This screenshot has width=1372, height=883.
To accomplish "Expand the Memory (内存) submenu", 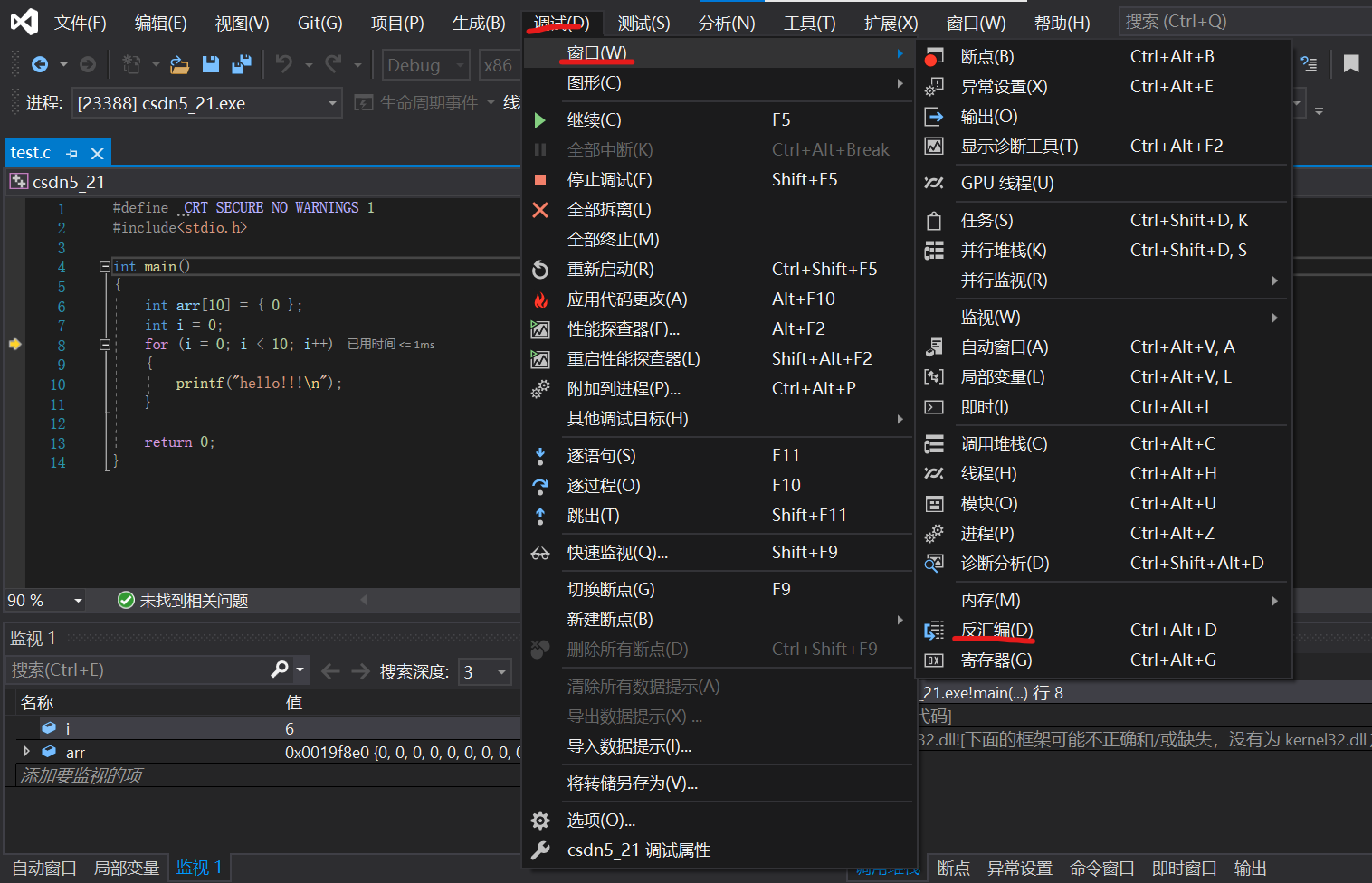I will click(x=1103, y=601).
